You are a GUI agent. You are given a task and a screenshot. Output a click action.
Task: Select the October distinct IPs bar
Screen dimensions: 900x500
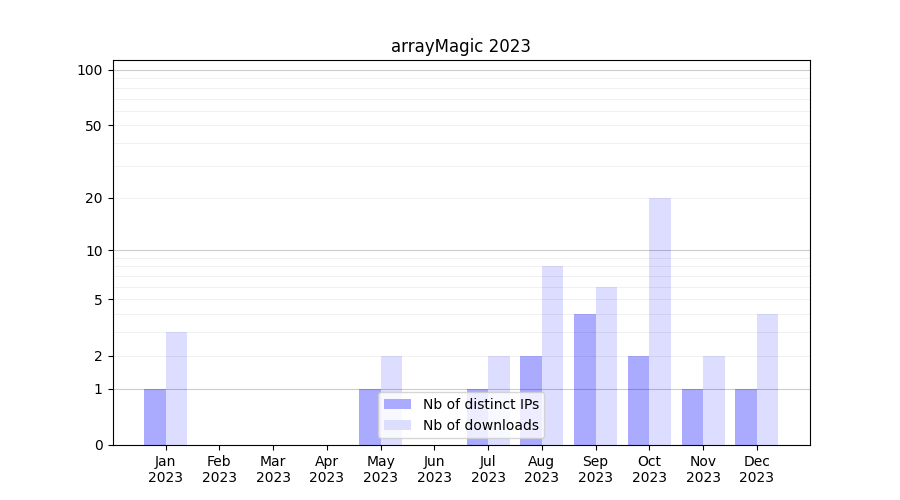(x=638, y=400)
